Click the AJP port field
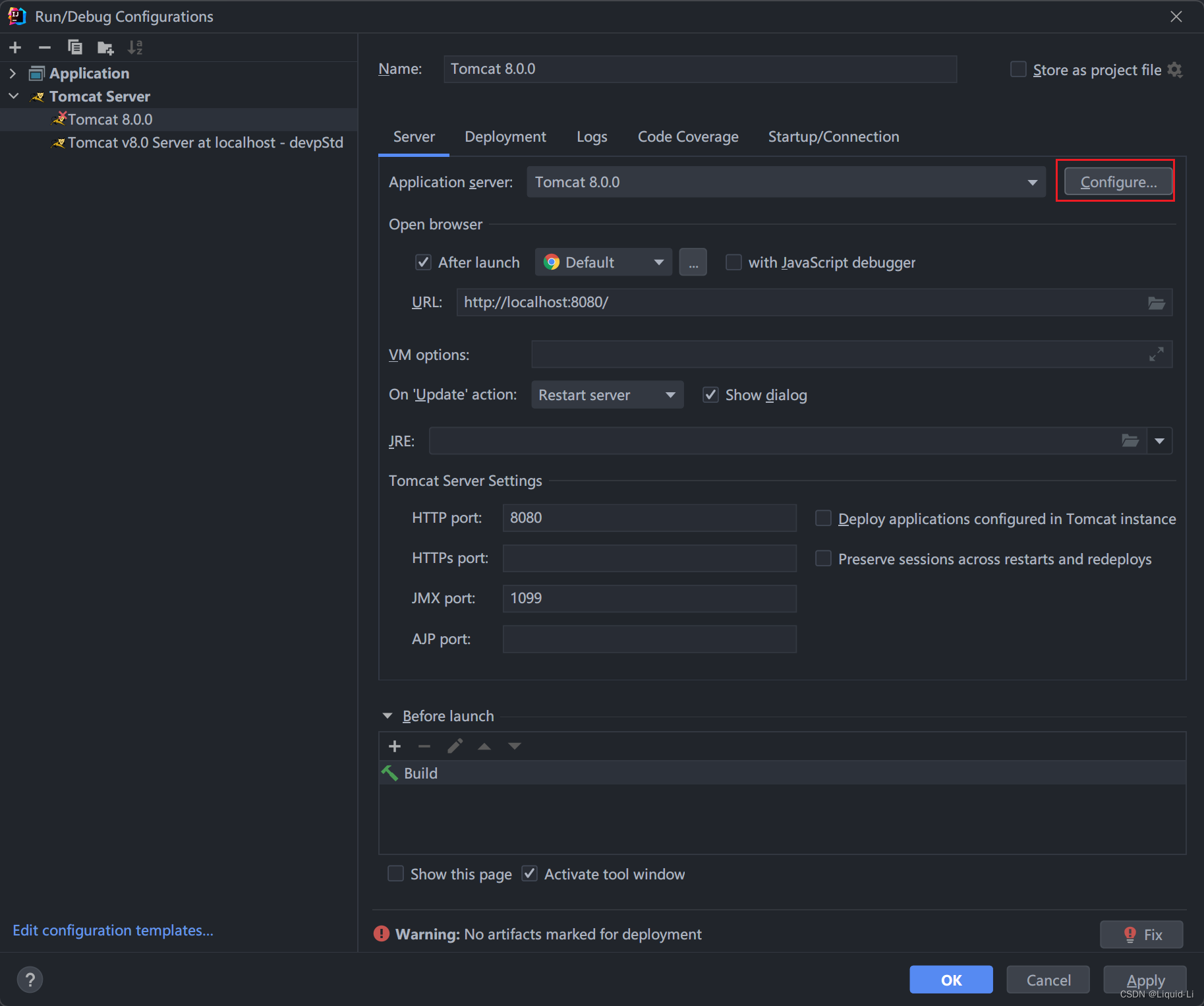Viewport: 1204px width, 1006px height. (x=649, y=639)
